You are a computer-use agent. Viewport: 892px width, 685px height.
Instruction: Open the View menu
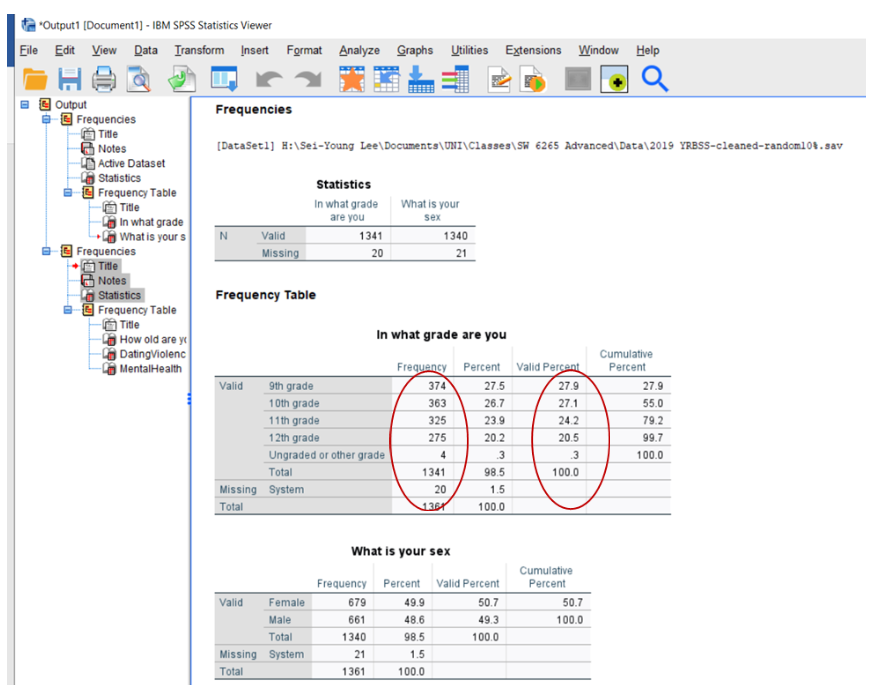coord(104,50)
